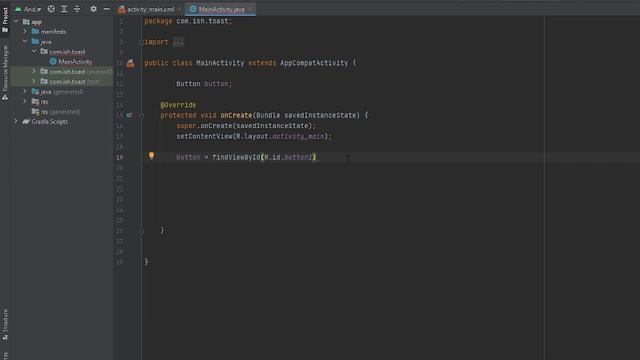Click Select Opened File target icon

click(51, 9)
